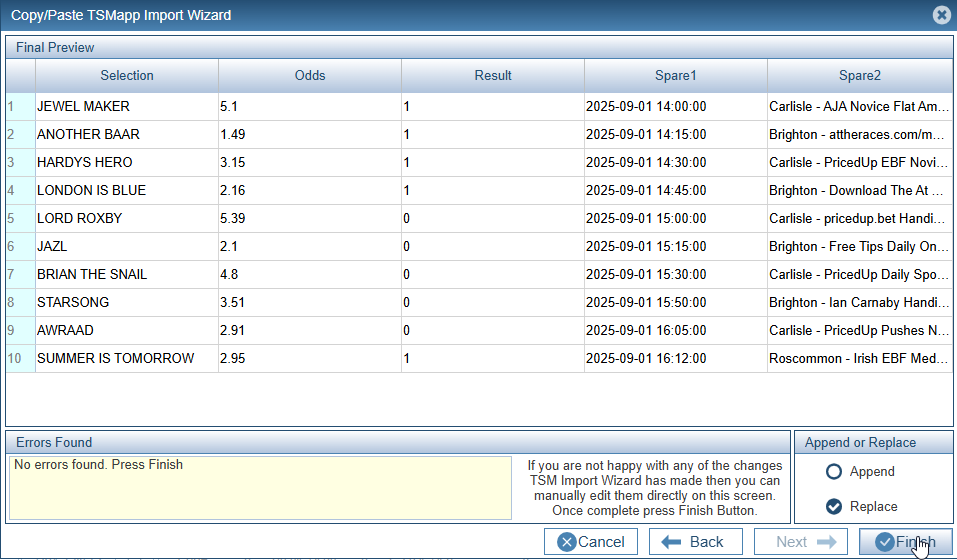
Task: Select the Replace radio option
Action: pyautogui.click(x=834, y=507)
